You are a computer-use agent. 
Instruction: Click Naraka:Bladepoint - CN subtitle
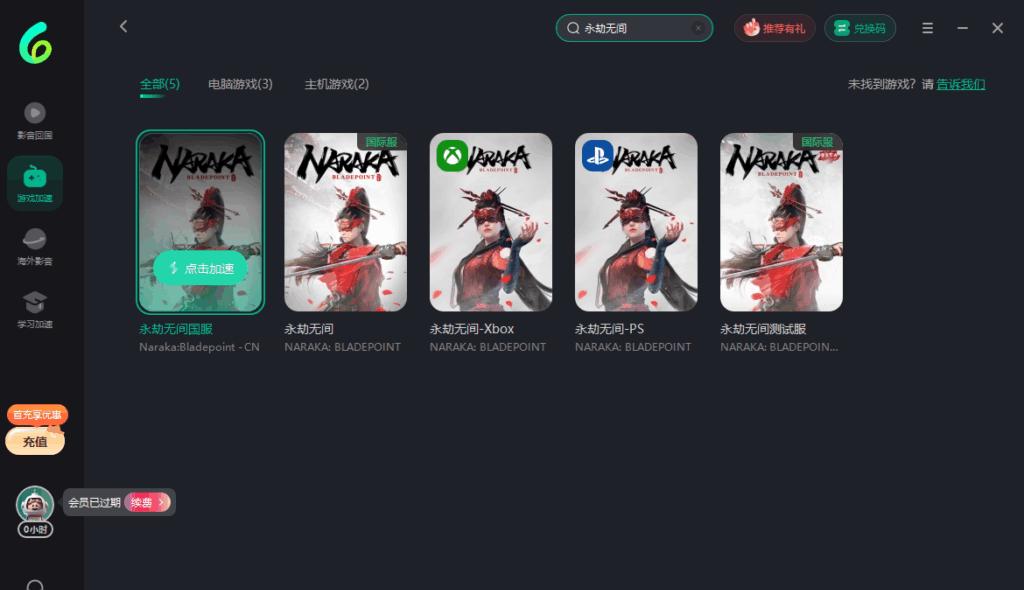point(199,347)
